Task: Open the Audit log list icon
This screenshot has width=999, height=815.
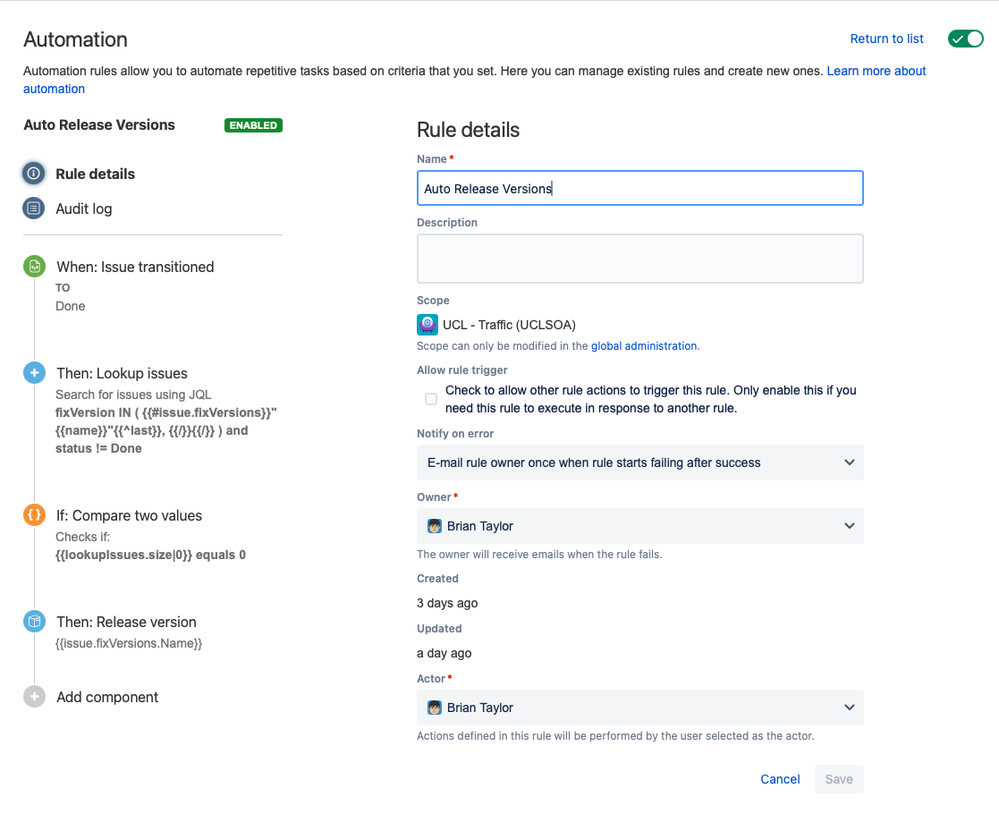Action: (34, 208)
